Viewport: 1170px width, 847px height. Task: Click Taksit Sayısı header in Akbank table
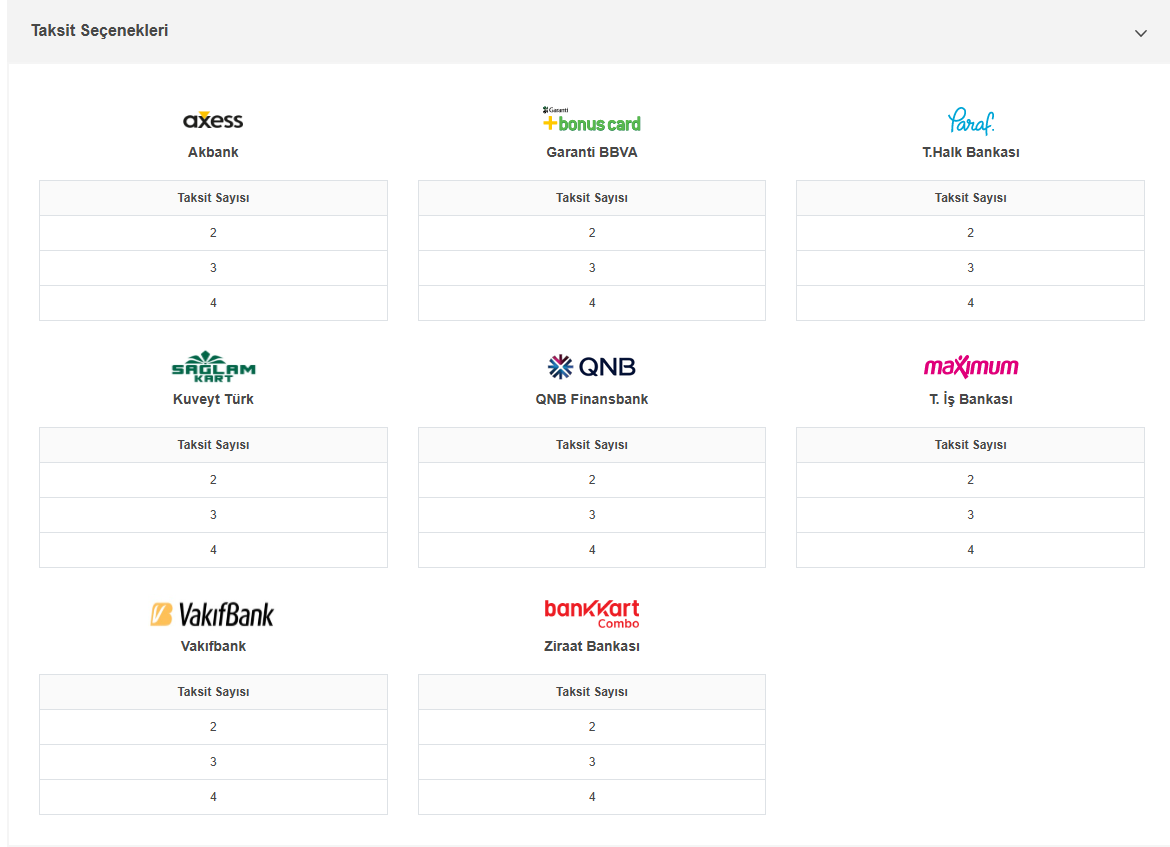coord(213,198)
